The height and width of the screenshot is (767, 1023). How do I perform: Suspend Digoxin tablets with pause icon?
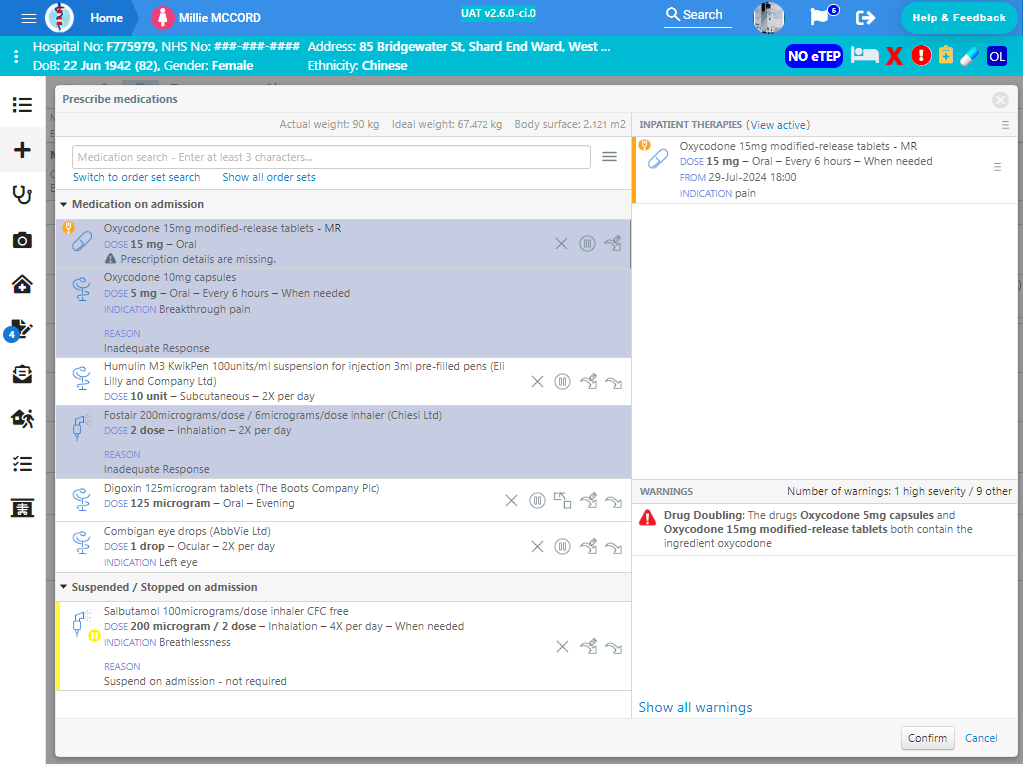pos(537,500)
